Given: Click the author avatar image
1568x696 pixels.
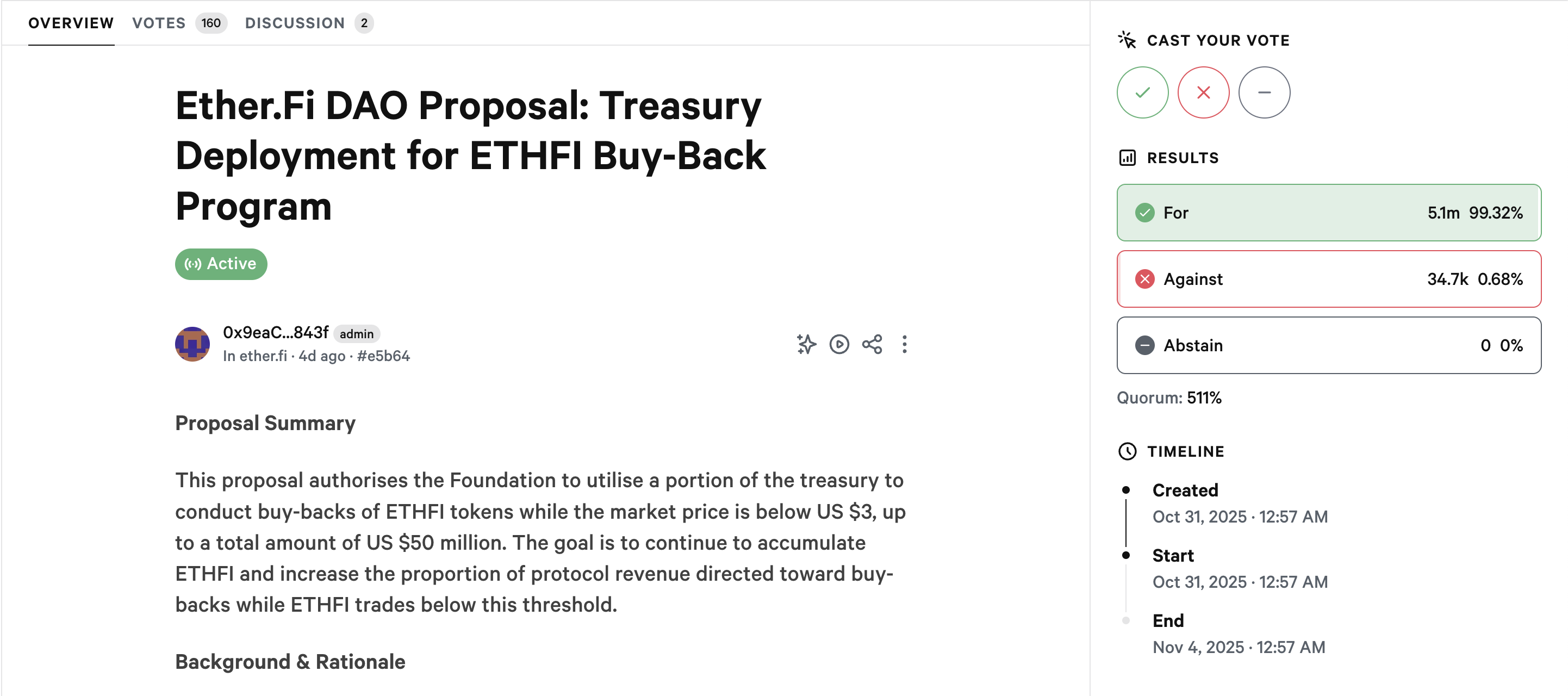Looking at the screenshot, I should pos(192,344).
